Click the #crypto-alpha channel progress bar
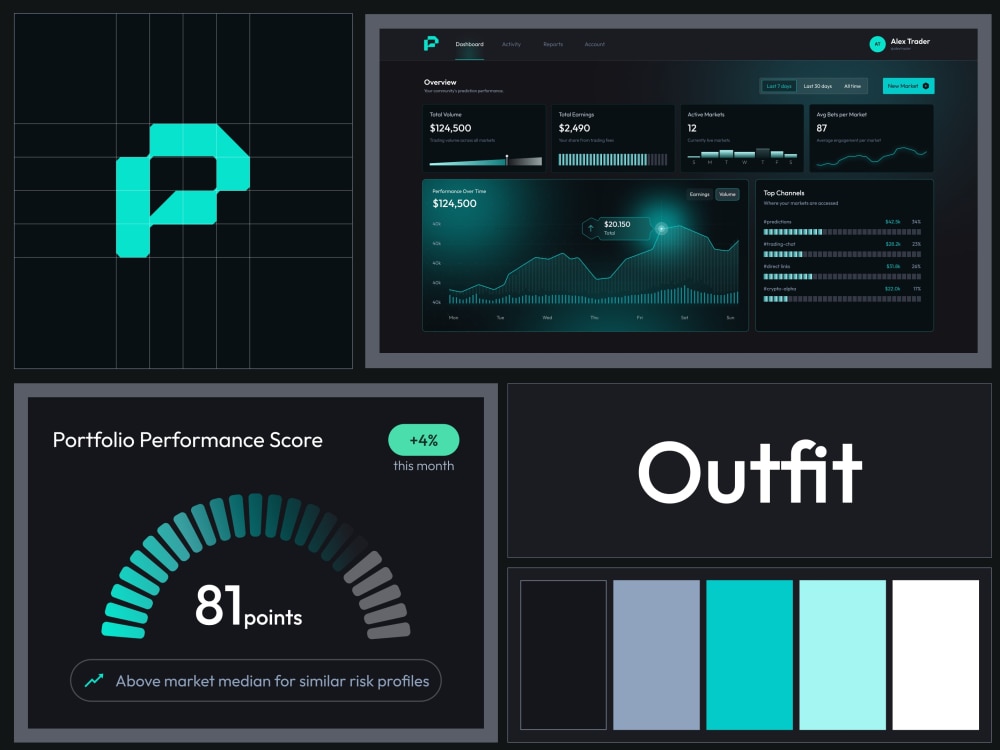Viewport: 1000px width, 750px height. (842, 299)
